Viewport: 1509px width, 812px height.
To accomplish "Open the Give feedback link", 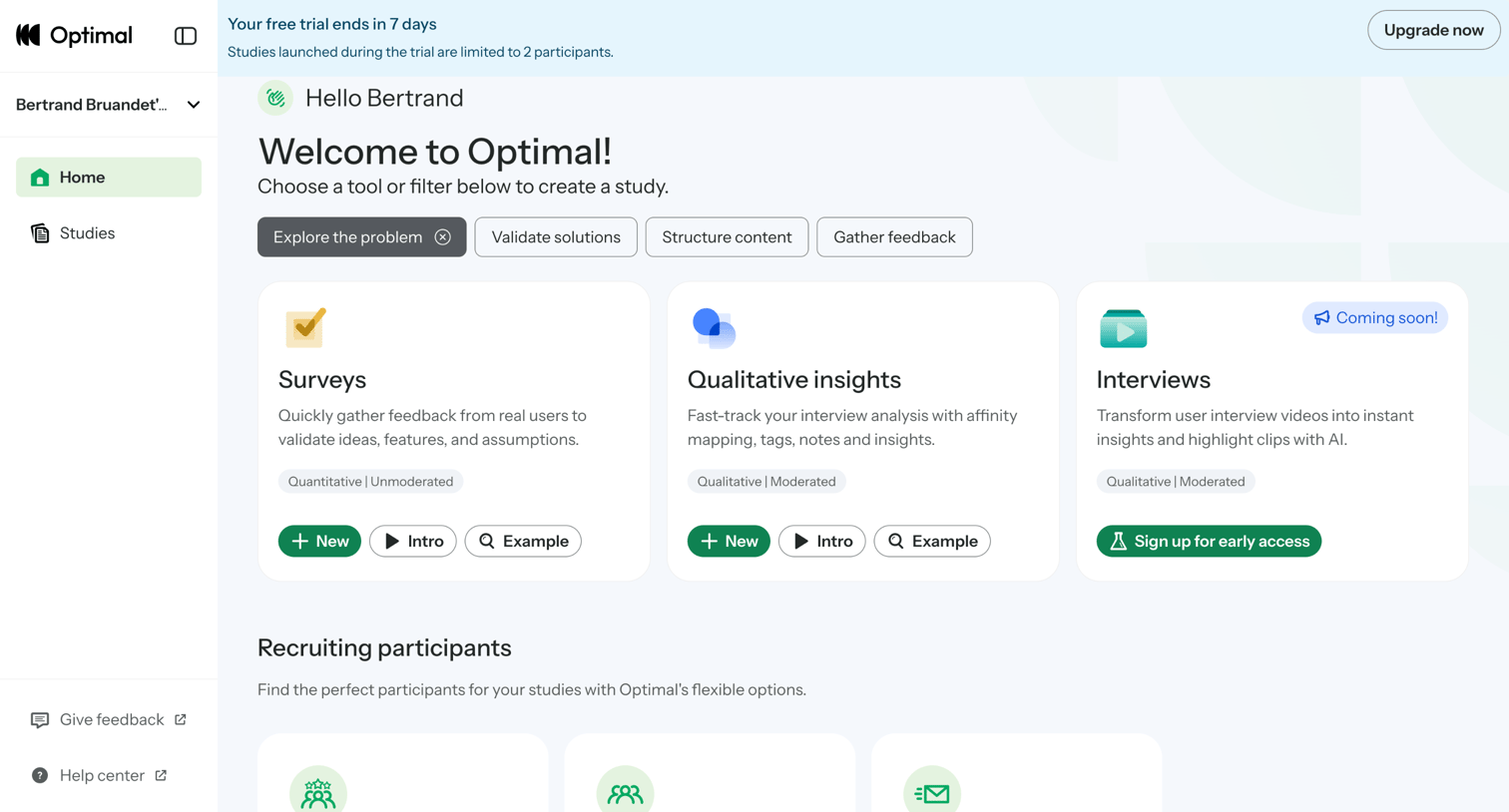I will point(109,720).
